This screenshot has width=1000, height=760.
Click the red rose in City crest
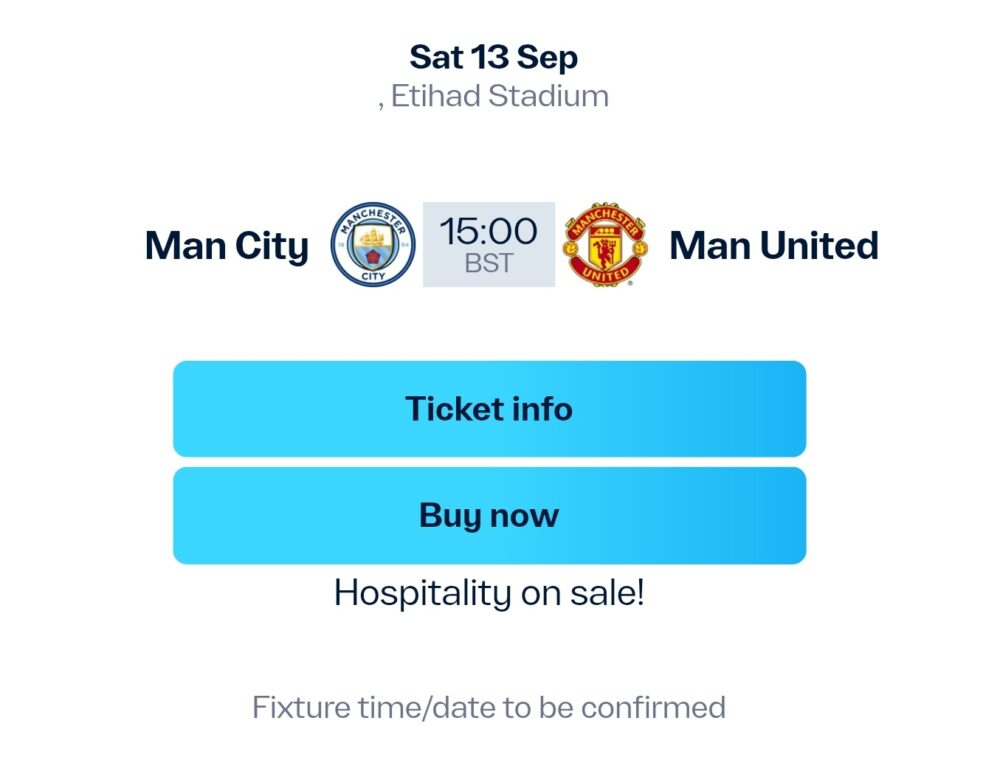click(x=373, y=258)
